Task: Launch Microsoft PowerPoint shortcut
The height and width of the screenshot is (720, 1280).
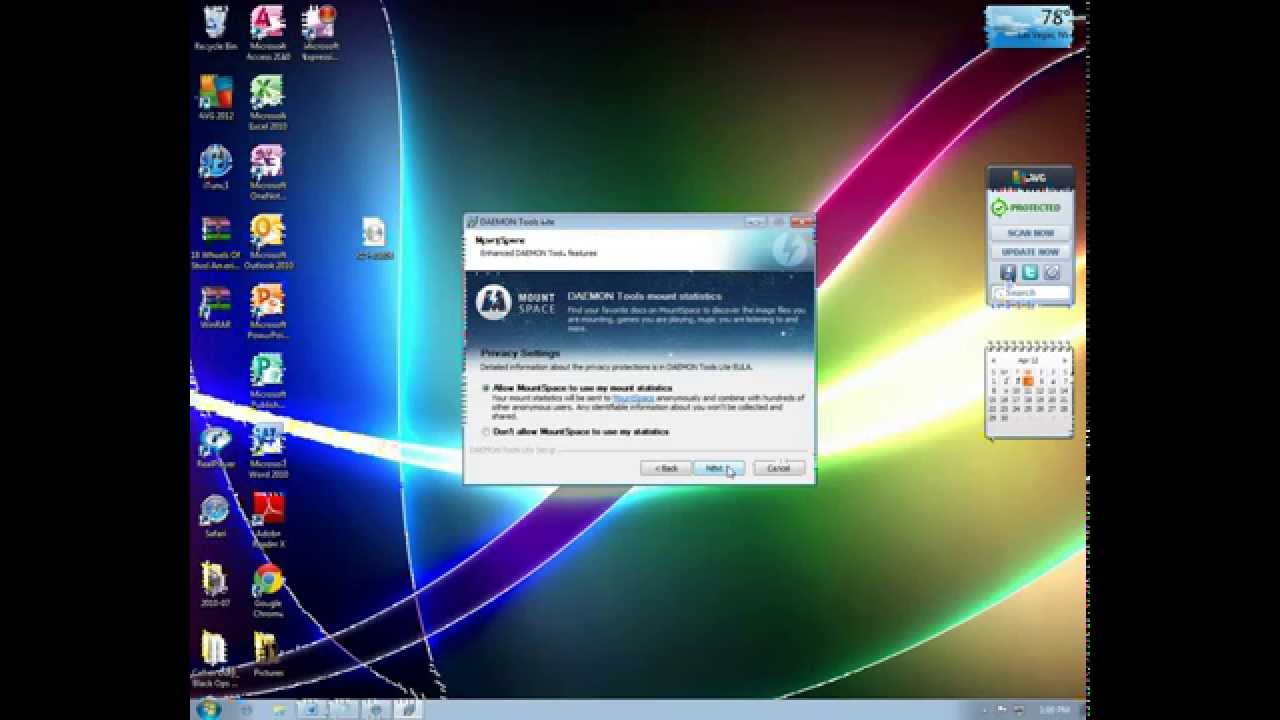Action: coord(268,311)
